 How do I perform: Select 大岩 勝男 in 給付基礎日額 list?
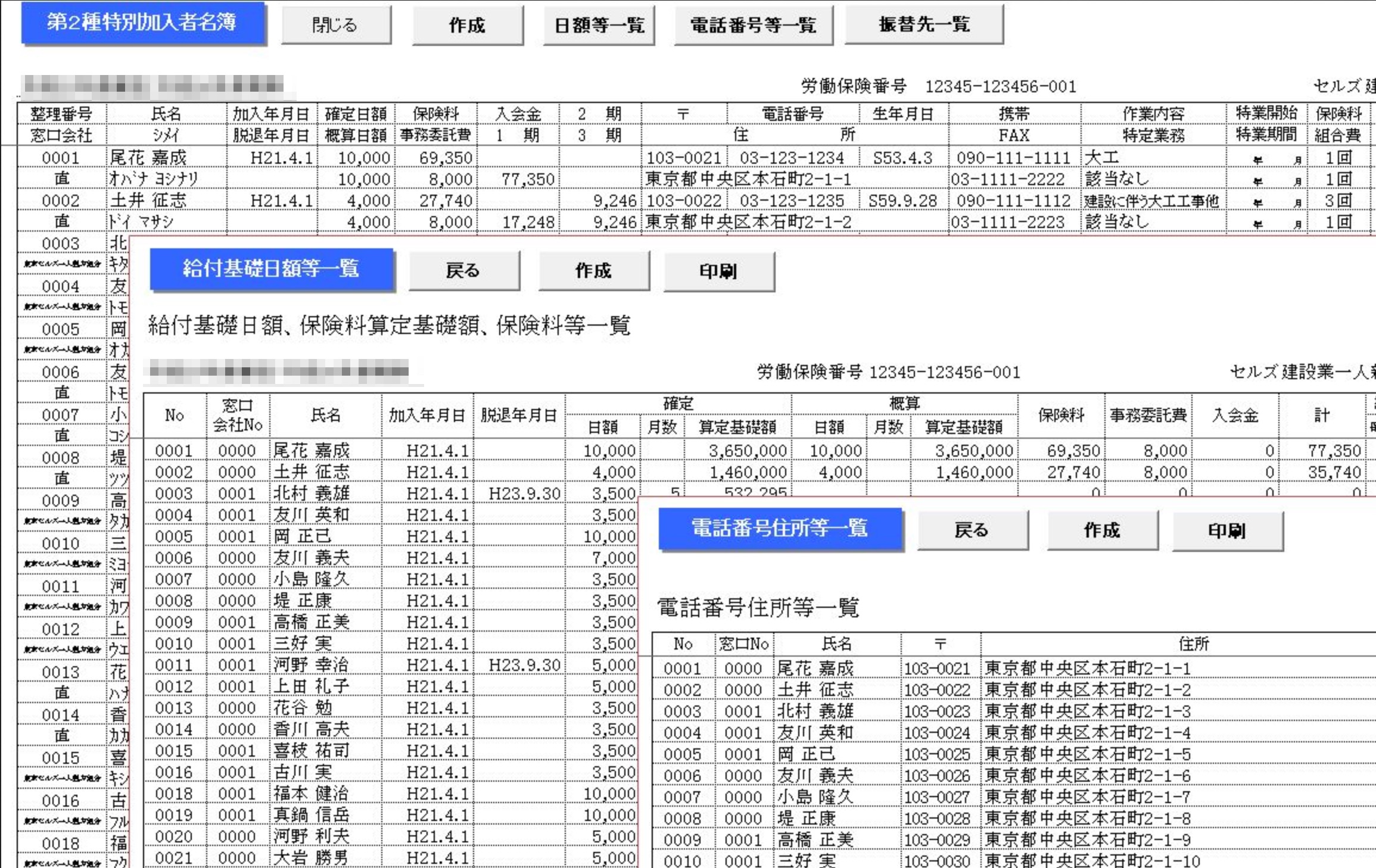click(312, 858)
